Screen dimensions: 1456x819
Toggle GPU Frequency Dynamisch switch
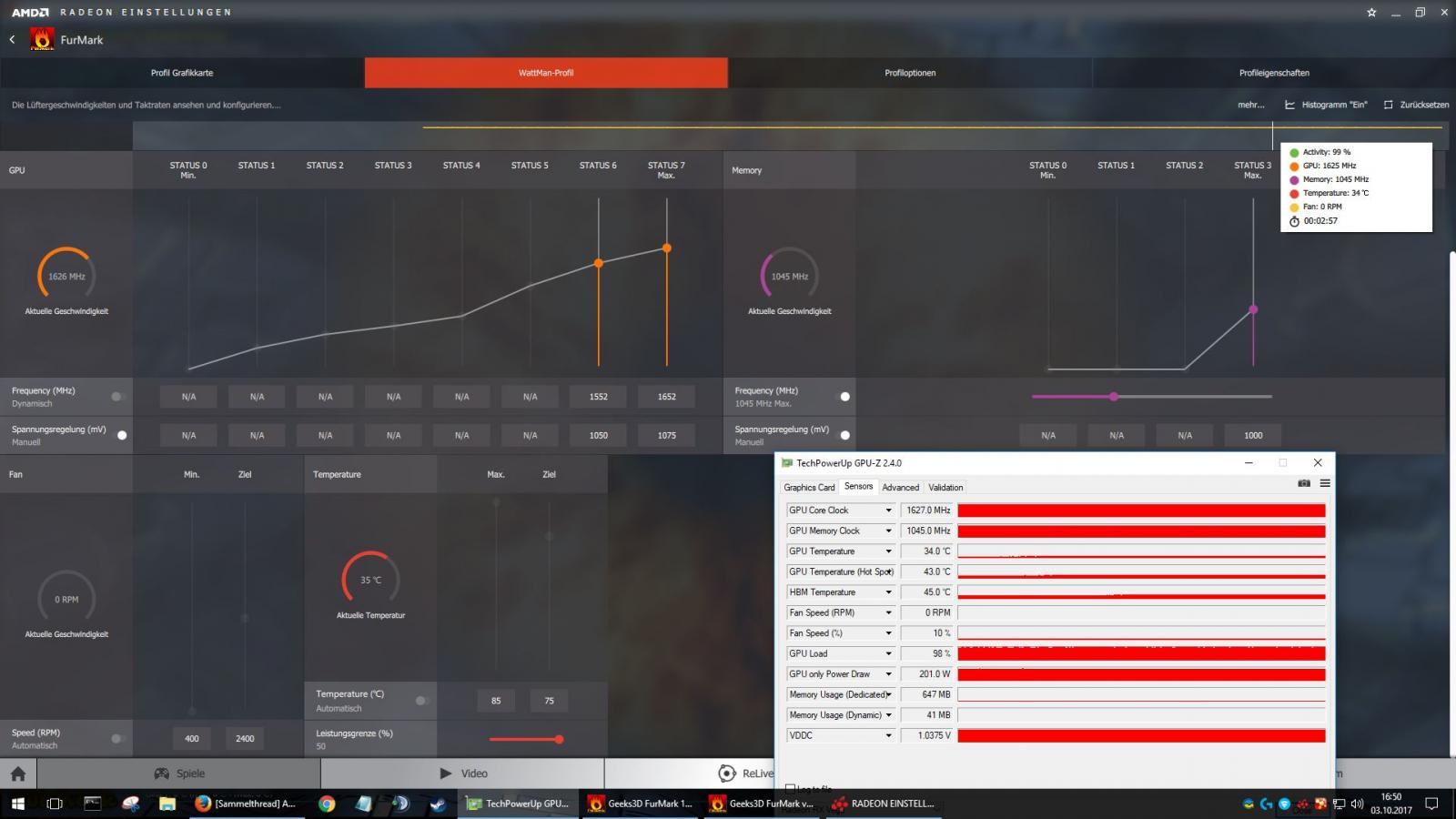click(117, 397)
